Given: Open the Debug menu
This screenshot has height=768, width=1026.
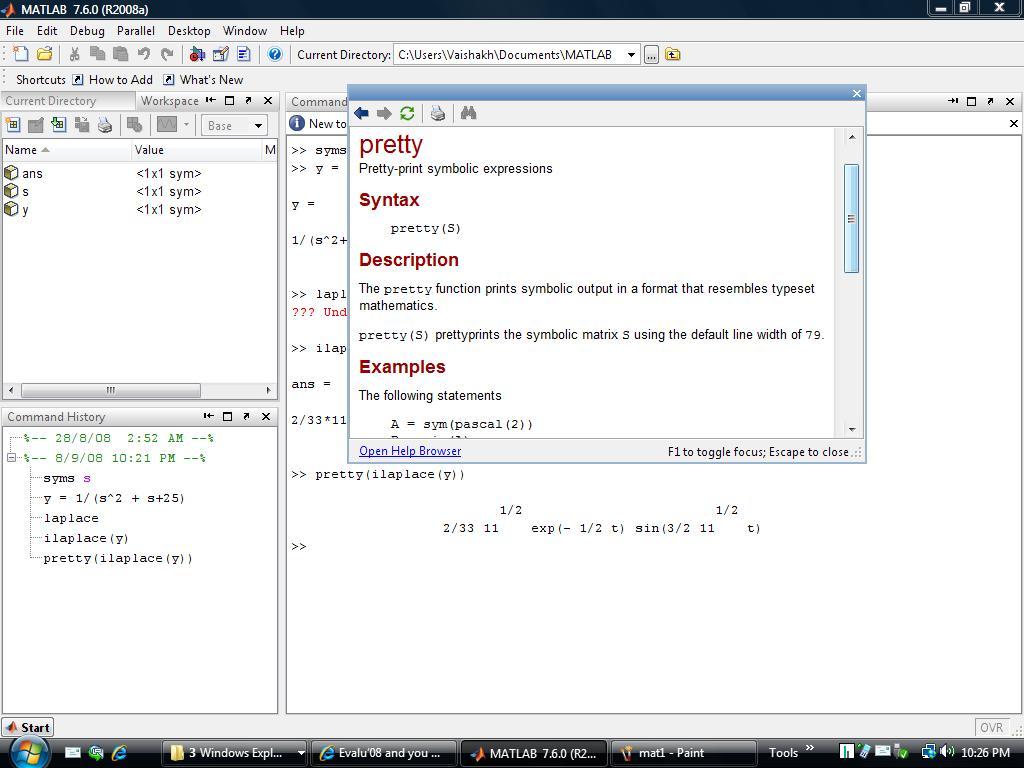Looking at the screenshot, I should (87, 31).
